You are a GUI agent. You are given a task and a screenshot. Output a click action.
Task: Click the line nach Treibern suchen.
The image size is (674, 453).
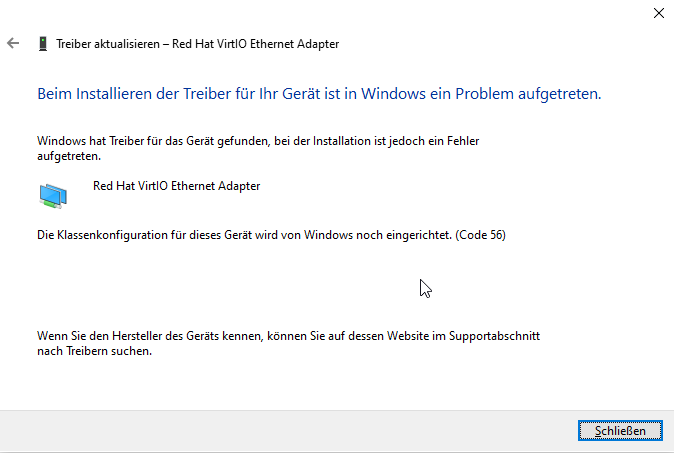[95, 351]
